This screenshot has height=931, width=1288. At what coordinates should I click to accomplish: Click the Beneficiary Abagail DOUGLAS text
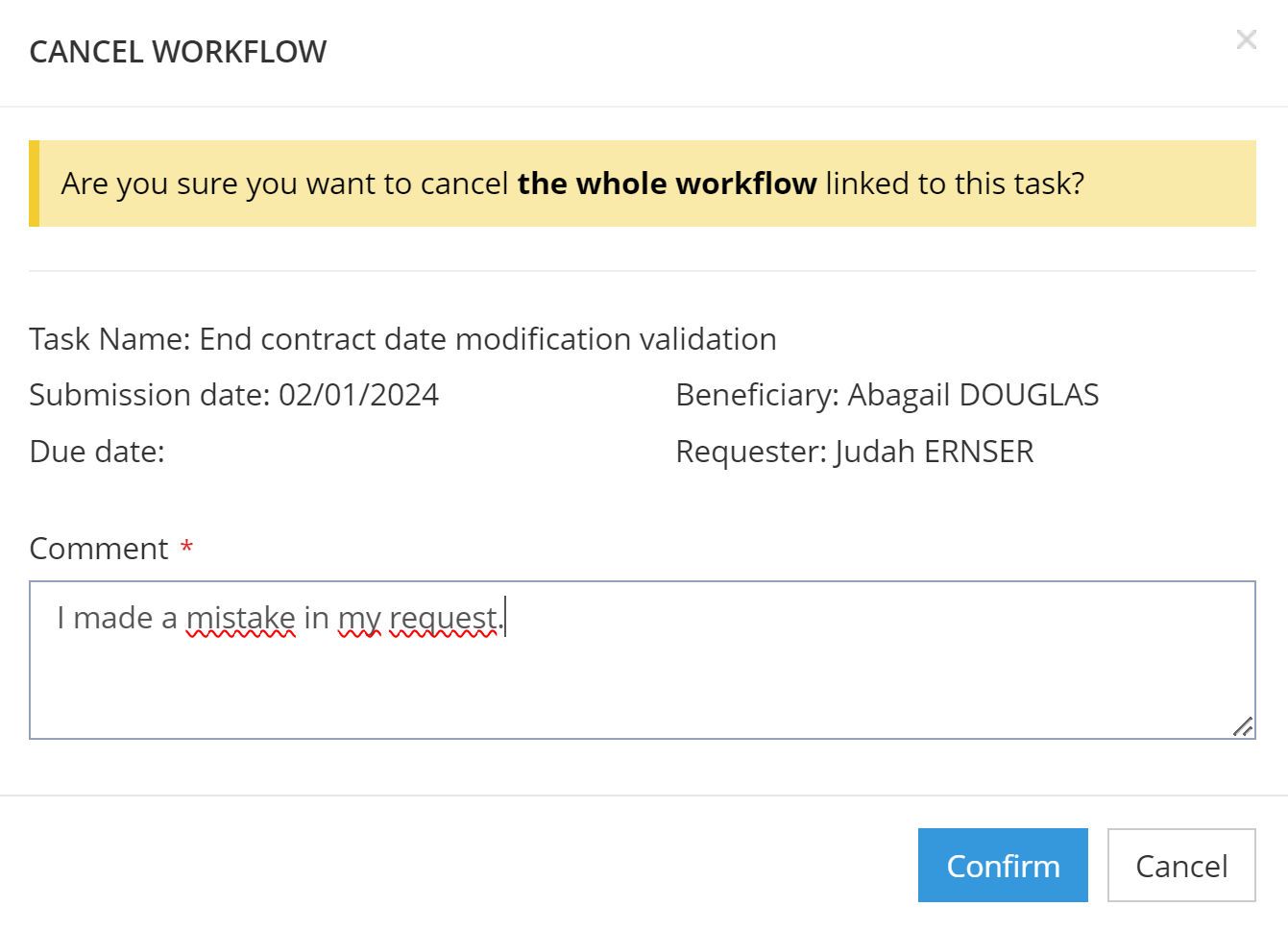(x=887, y=395)
